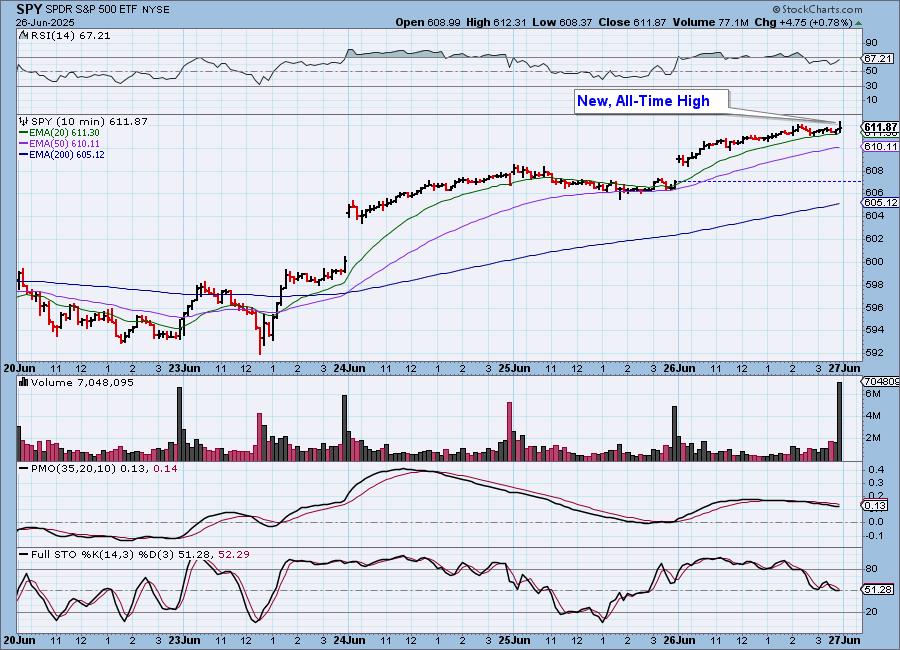Click the High 612.31 value
The image size is (900, 650).
point(498,22)
